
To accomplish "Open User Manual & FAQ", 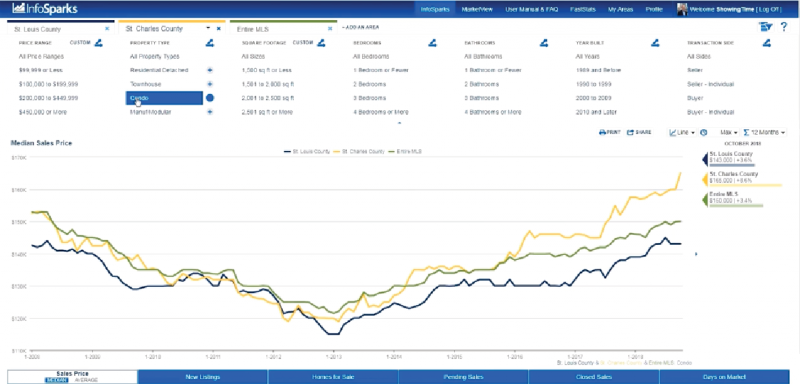I will tap(532, 9).
